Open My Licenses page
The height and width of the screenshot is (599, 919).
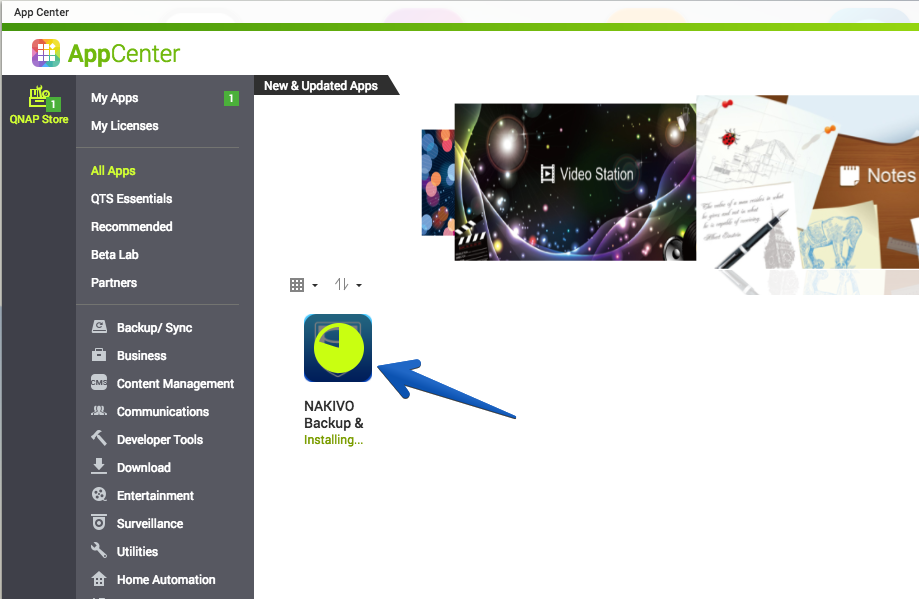[124, 125]
